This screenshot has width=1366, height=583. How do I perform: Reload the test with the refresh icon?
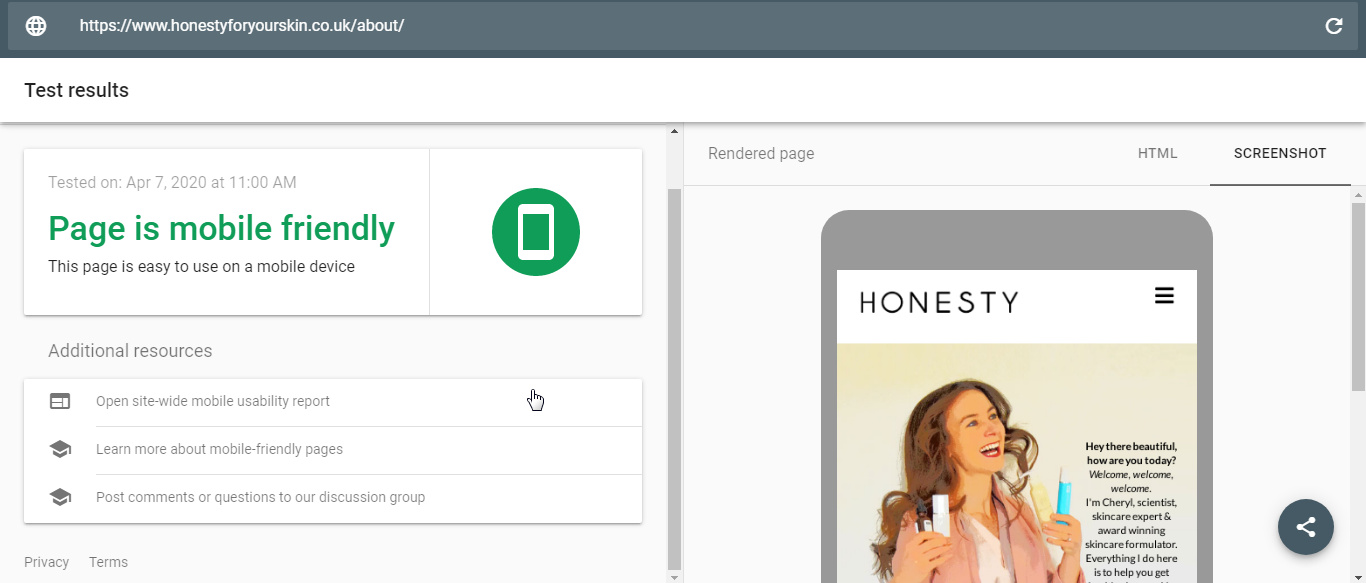point(1334,26)
